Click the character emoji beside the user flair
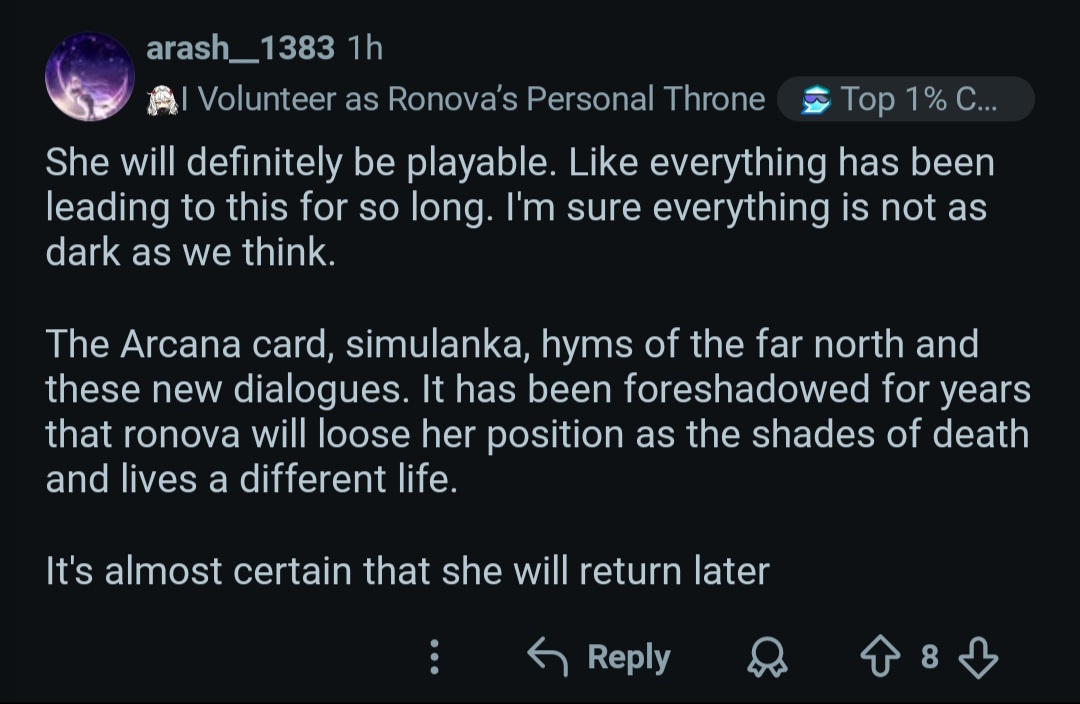The width and height of the screenshot is (1080, 704). (162, 99)
